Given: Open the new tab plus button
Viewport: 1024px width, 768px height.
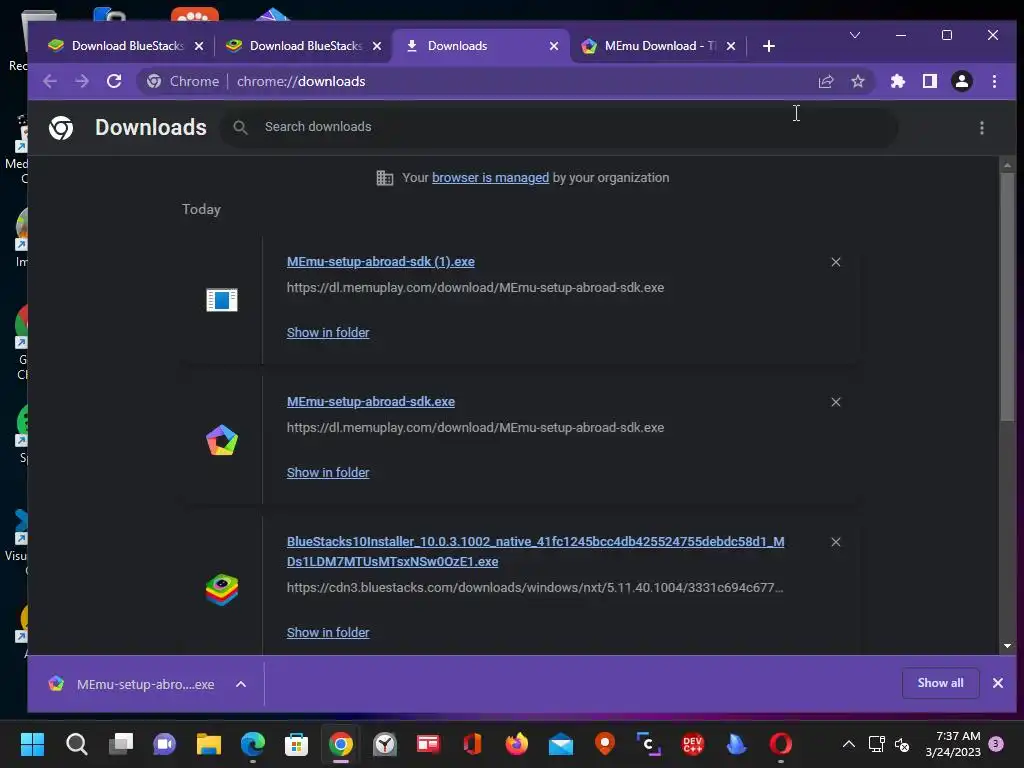Looking at the screenshot, I should coord(769,46).
